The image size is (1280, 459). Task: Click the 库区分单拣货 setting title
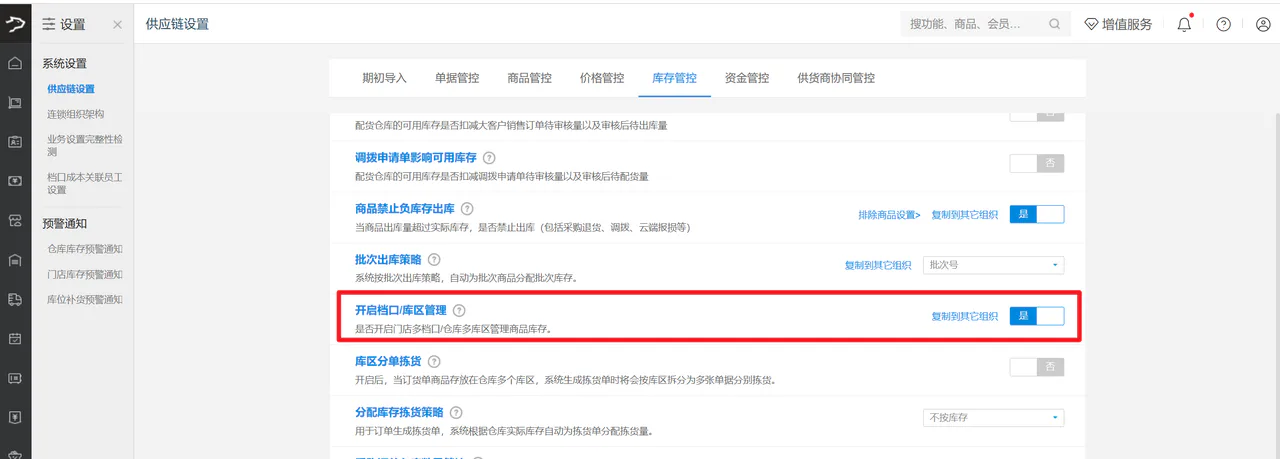[389, 361]
